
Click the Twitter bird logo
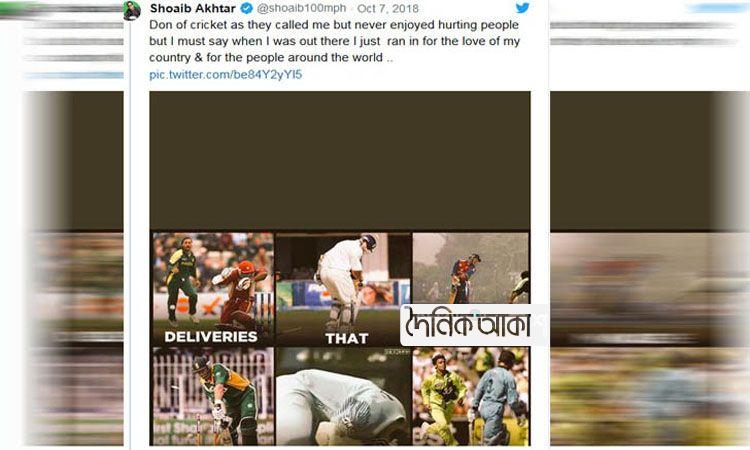[522, 8]
